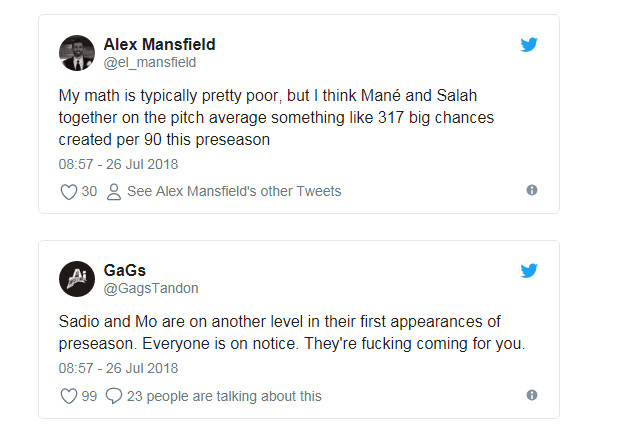Like Alex Mansfield's tweet with the heart icon

[x=69, y=191]
